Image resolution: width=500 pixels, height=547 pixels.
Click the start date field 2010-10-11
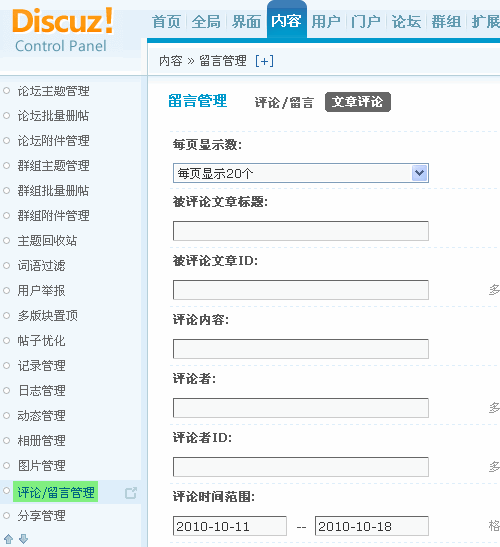pyautogui.click(x=230, y=526)
